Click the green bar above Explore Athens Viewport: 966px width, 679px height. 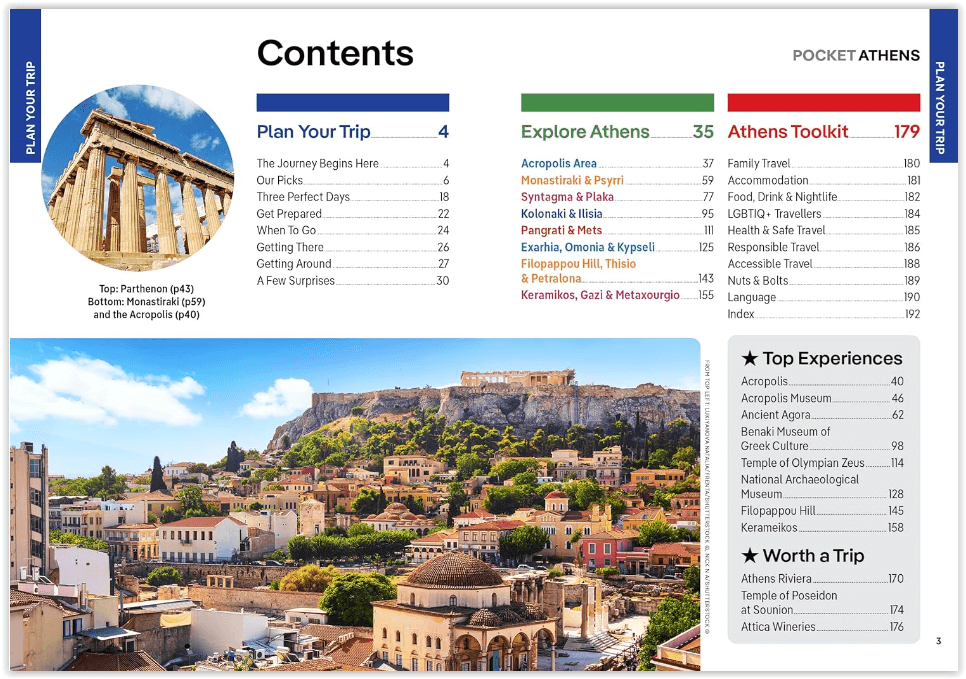[x=617, y=102]
